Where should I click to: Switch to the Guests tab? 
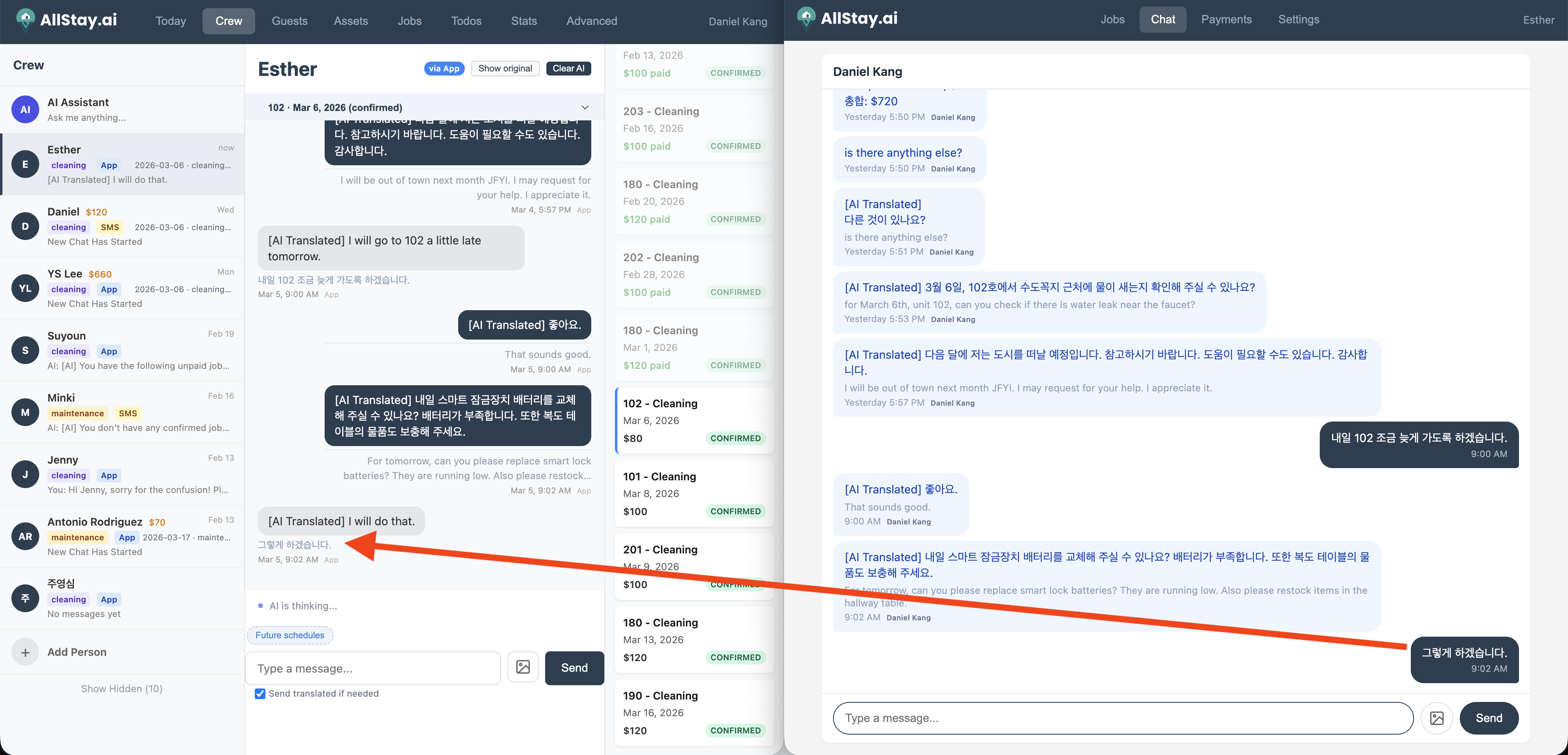289,20
